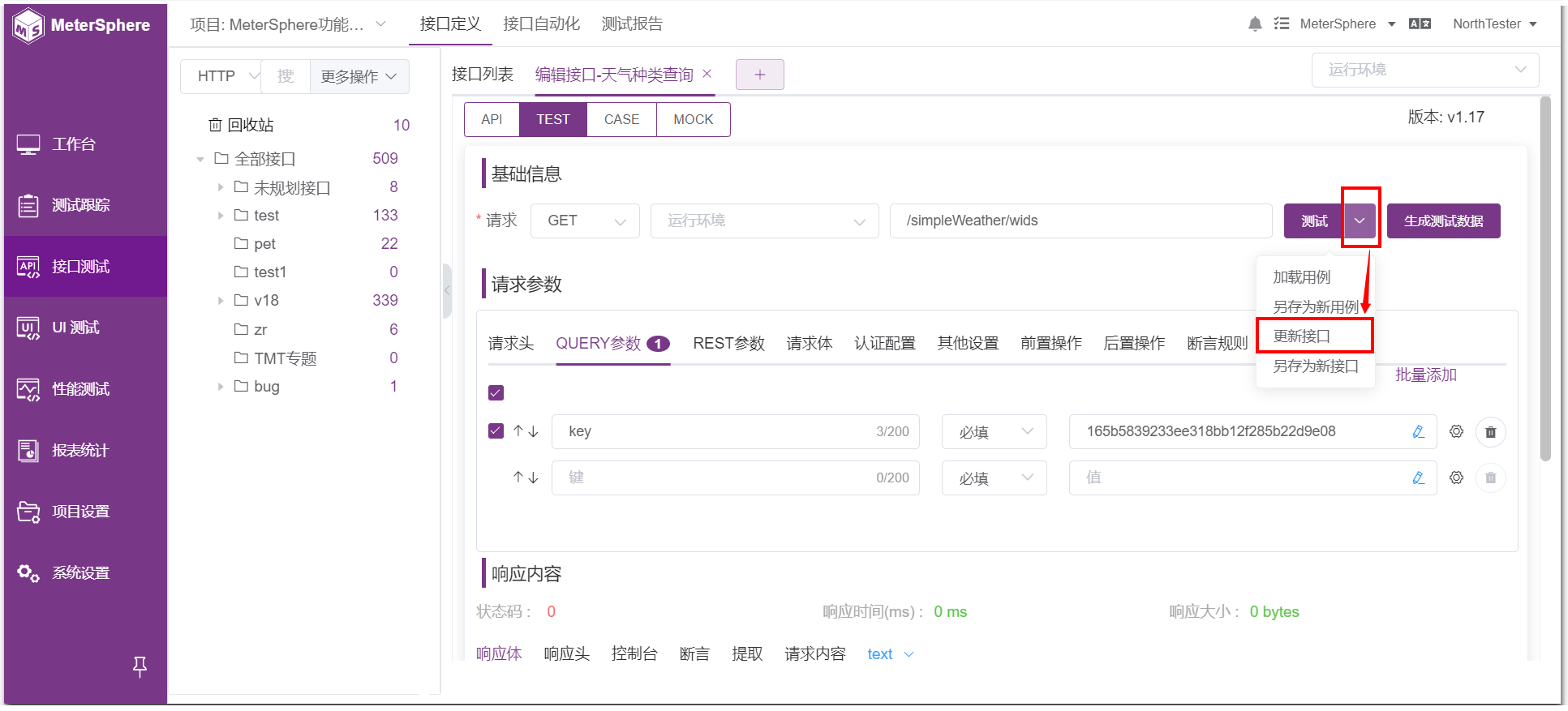Click the 批量添加 link

point(1426,375)
